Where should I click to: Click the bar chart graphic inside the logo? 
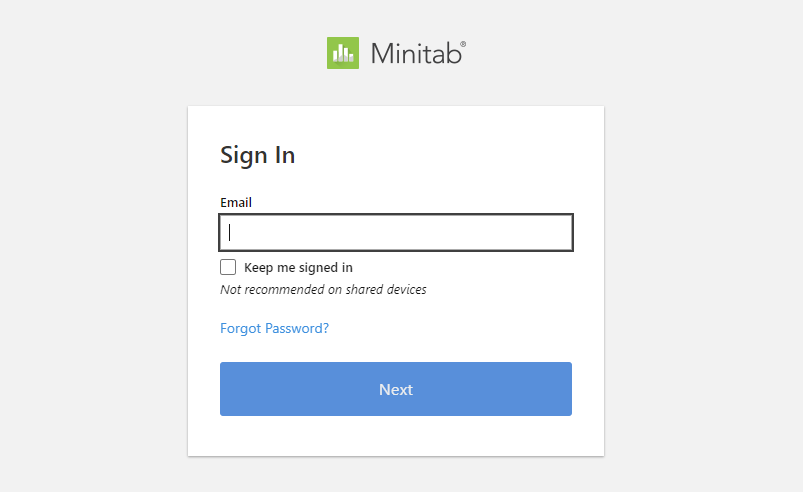[343, 54]
